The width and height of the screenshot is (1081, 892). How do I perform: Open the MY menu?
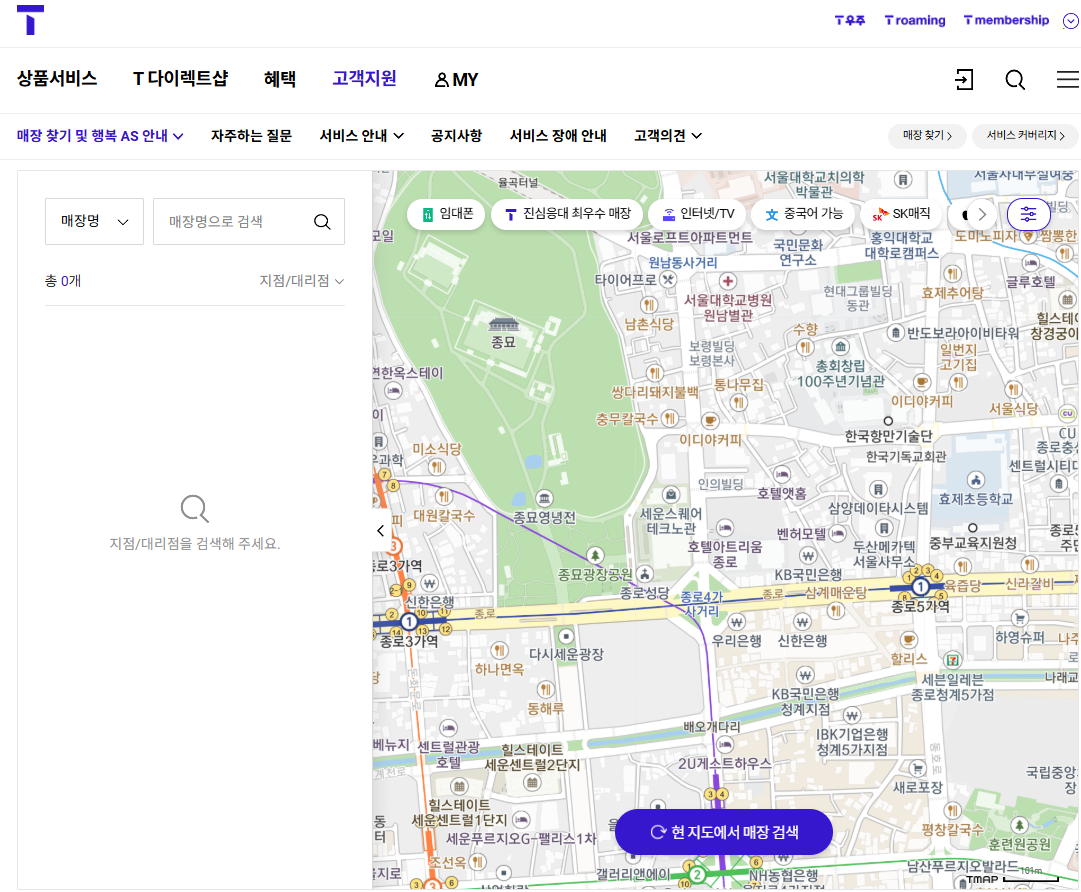(456, 80)
